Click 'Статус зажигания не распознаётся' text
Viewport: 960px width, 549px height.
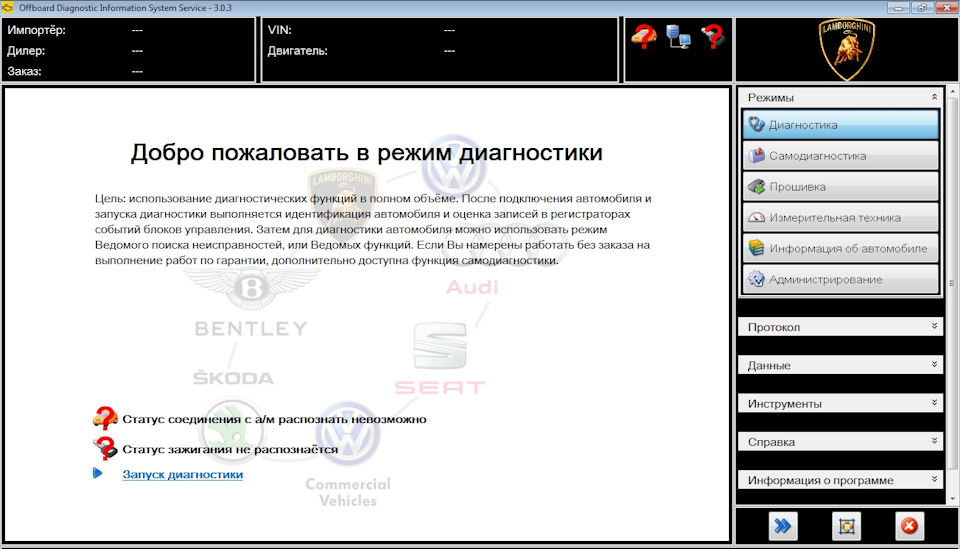230,449
